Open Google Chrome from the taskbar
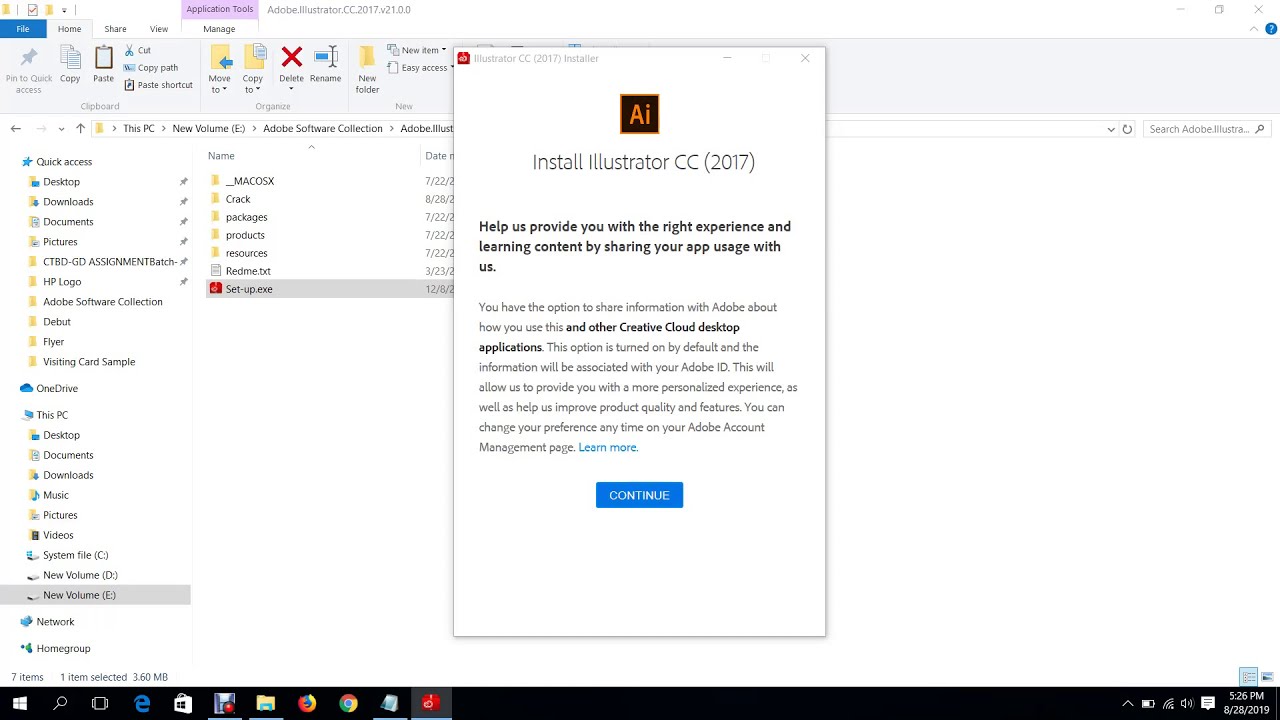Viewport: 1280px width, 720px height. [348, 703]
